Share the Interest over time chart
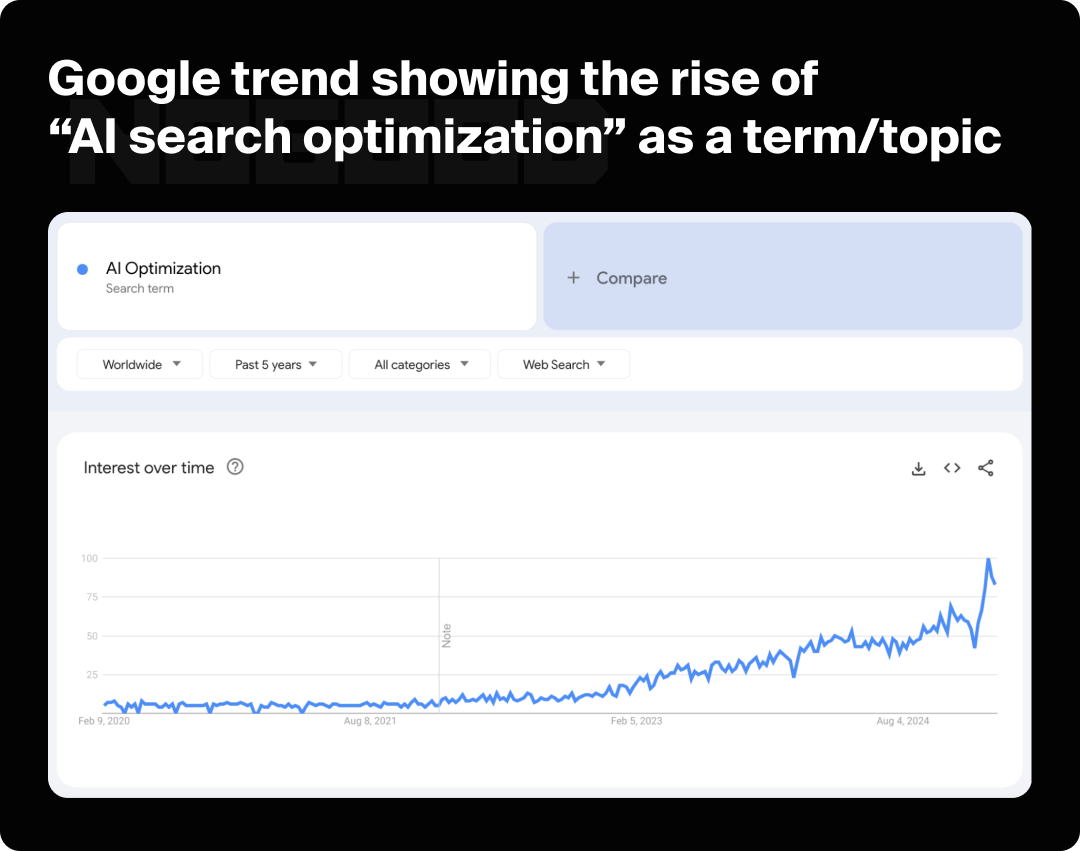Viewport: 1080px width, 851px height. click(x=985, y=467)
